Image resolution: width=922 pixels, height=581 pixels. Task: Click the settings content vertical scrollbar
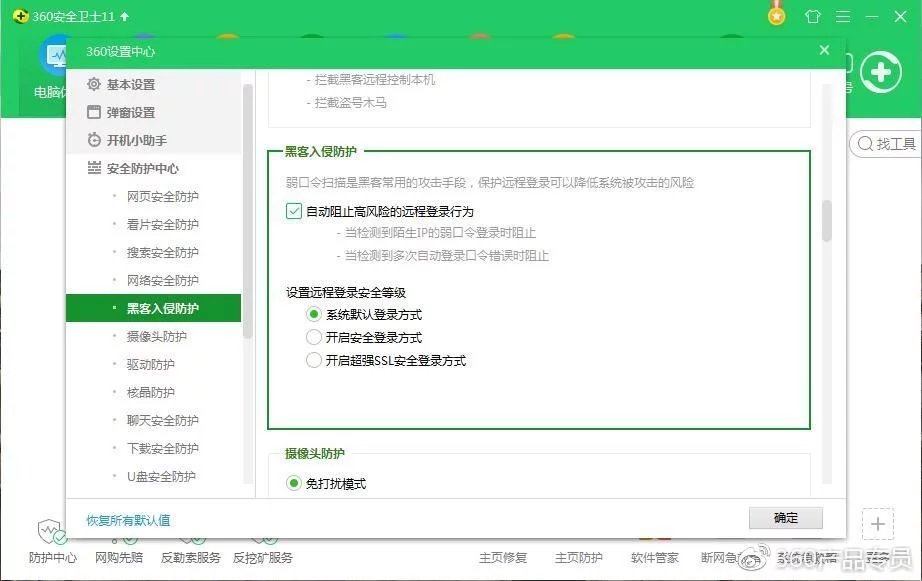826,220
